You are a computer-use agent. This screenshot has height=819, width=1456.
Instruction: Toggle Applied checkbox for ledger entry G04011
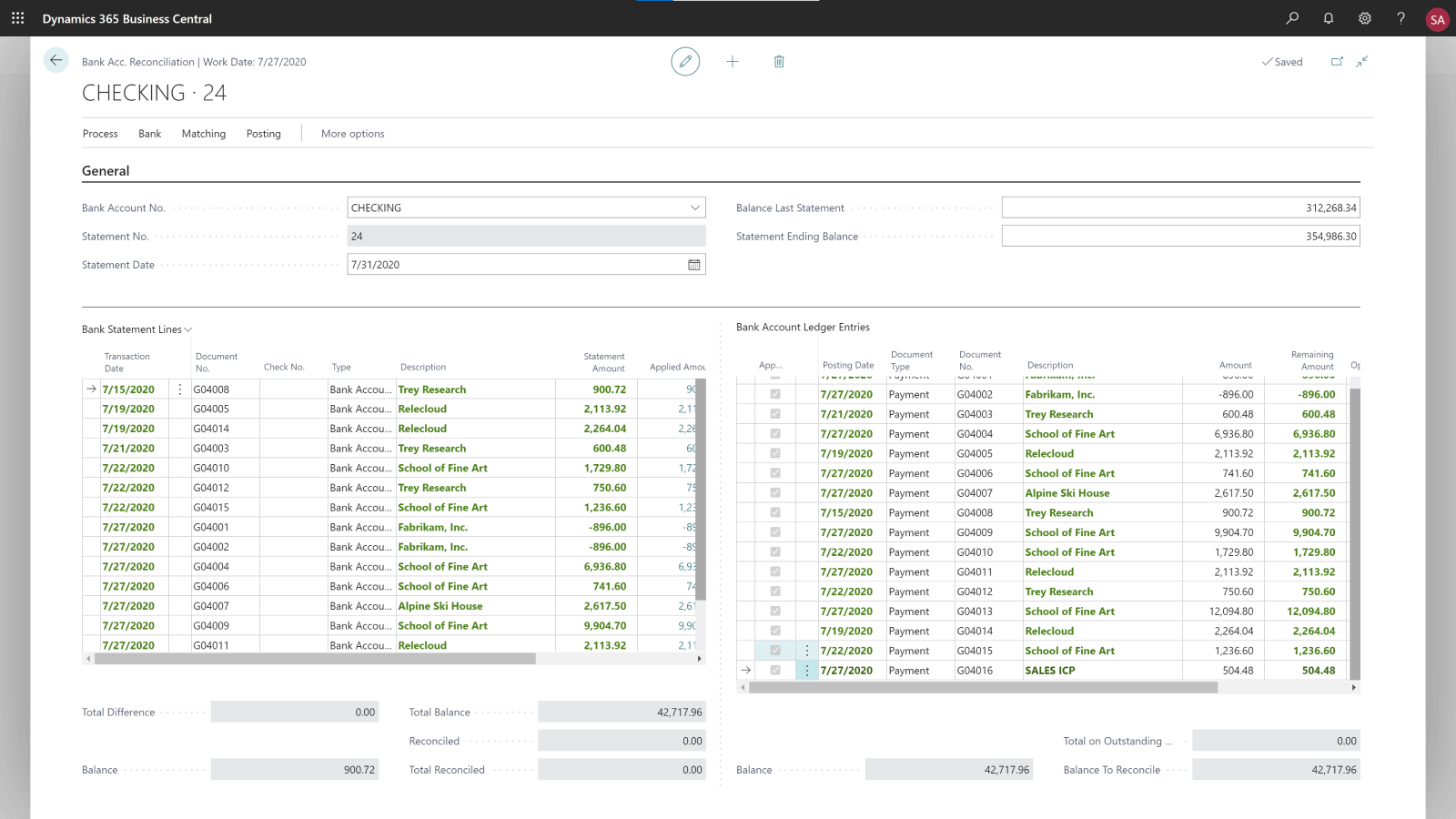pyautogui.click(x=775, y=571)
